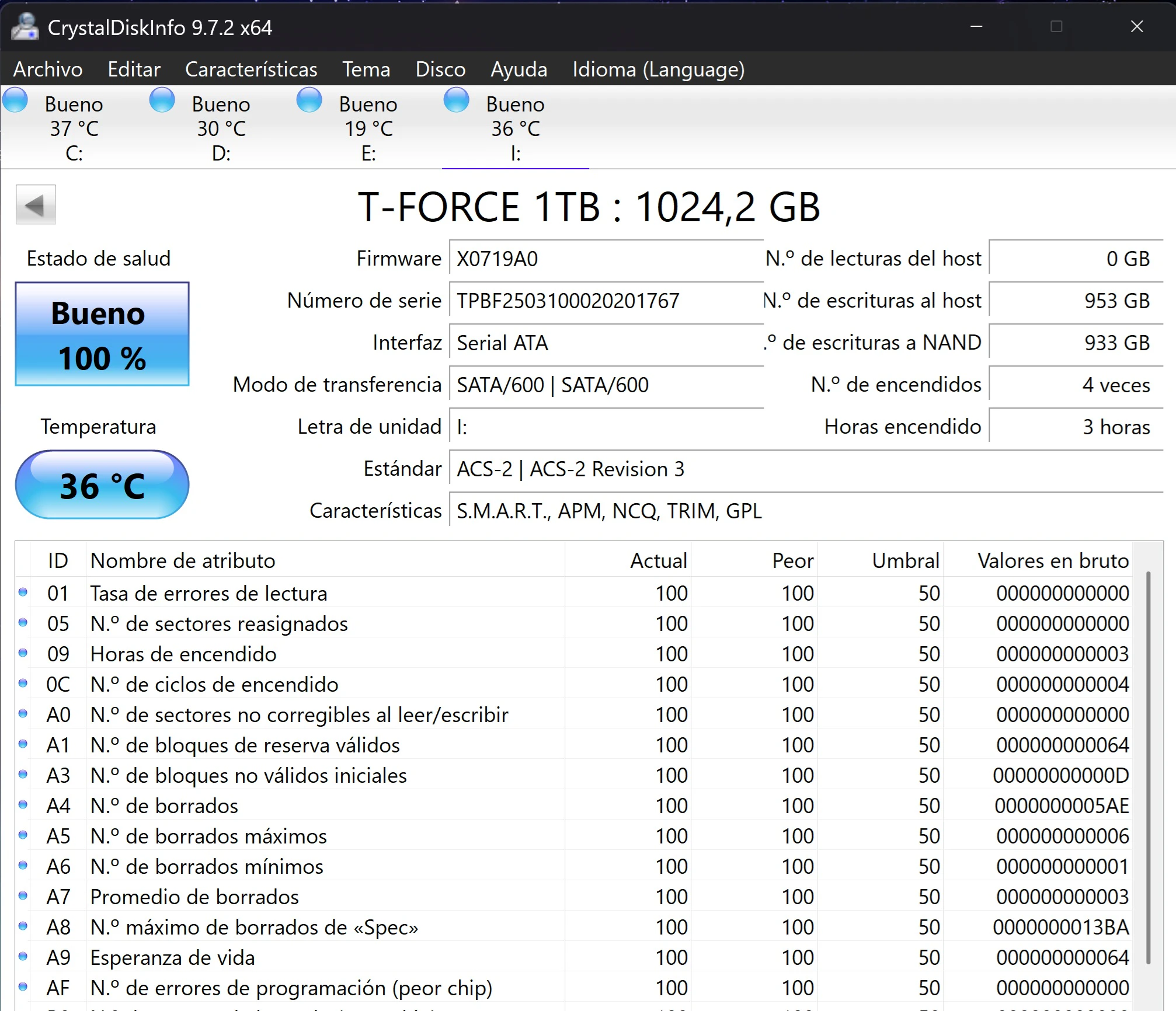Click the blue status dot next to attribute 01
The width and height of the screenshot is (1176, 1011).
pyautogui.click(x=23, y=593)
